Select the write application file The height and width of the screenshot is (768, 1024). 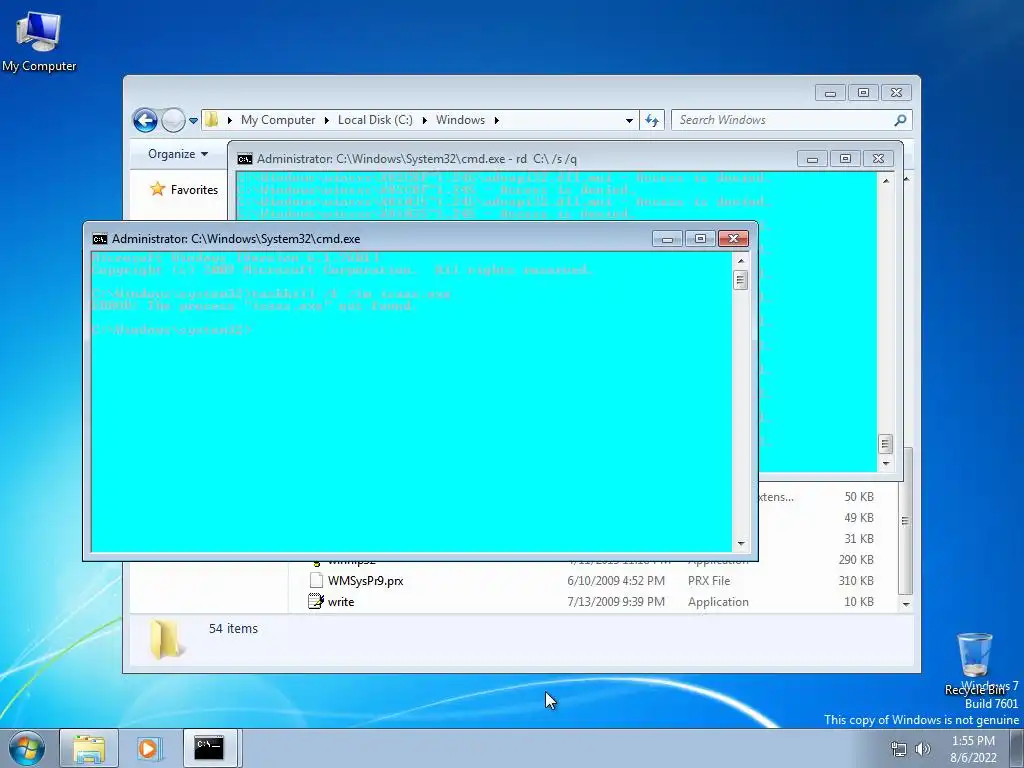[x=341, y=601]
